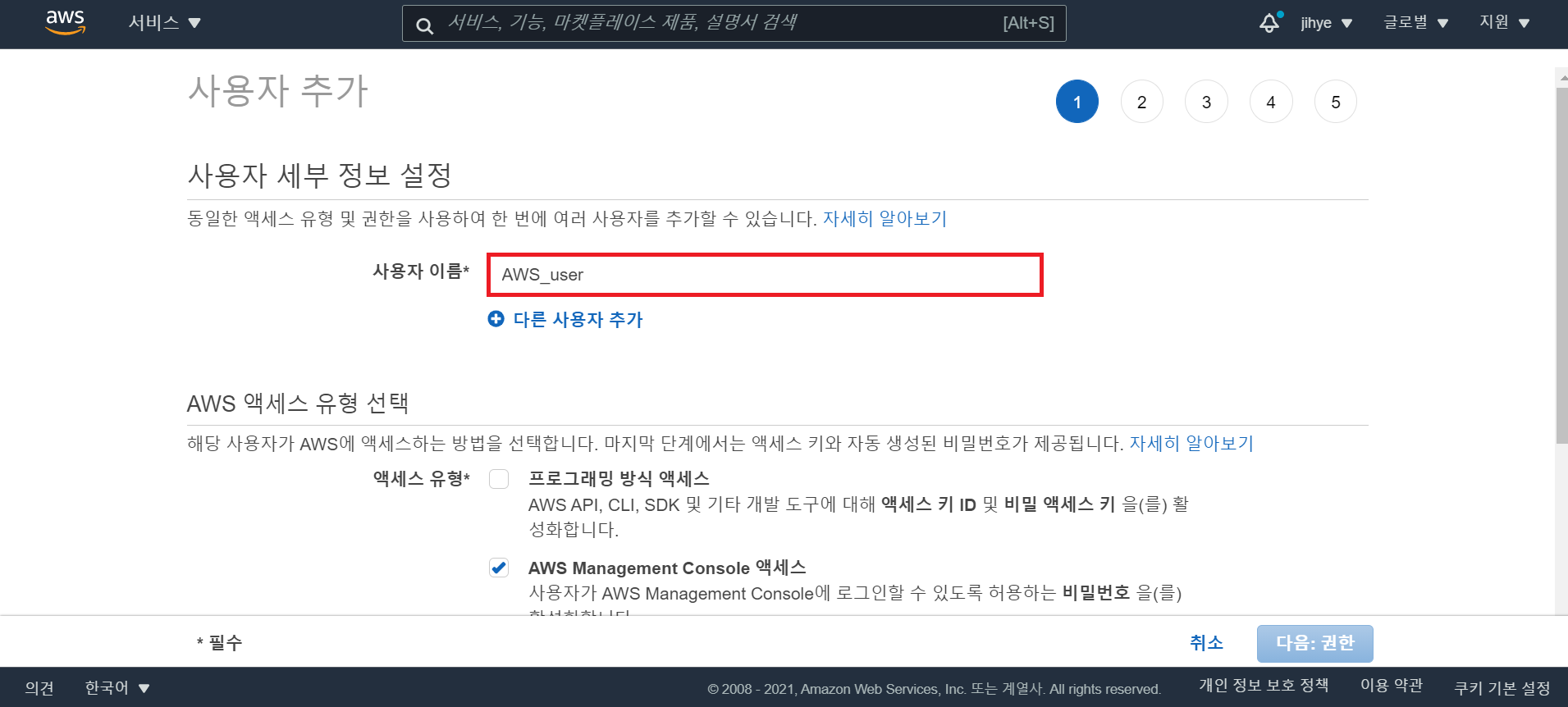Click 다른 사용자 추가 link
The width and height of the screenshot is (1568, 707).
click(x=578, y=319)
